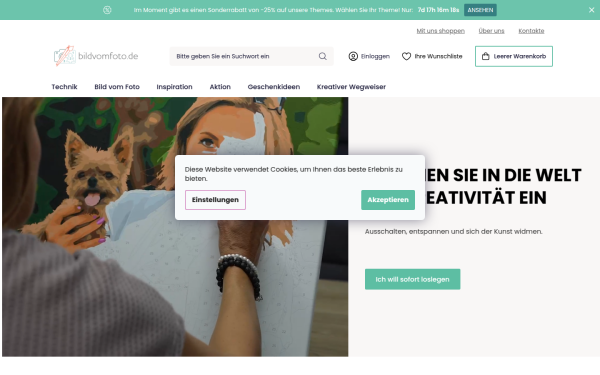Click the shopping bag icon

486,56
